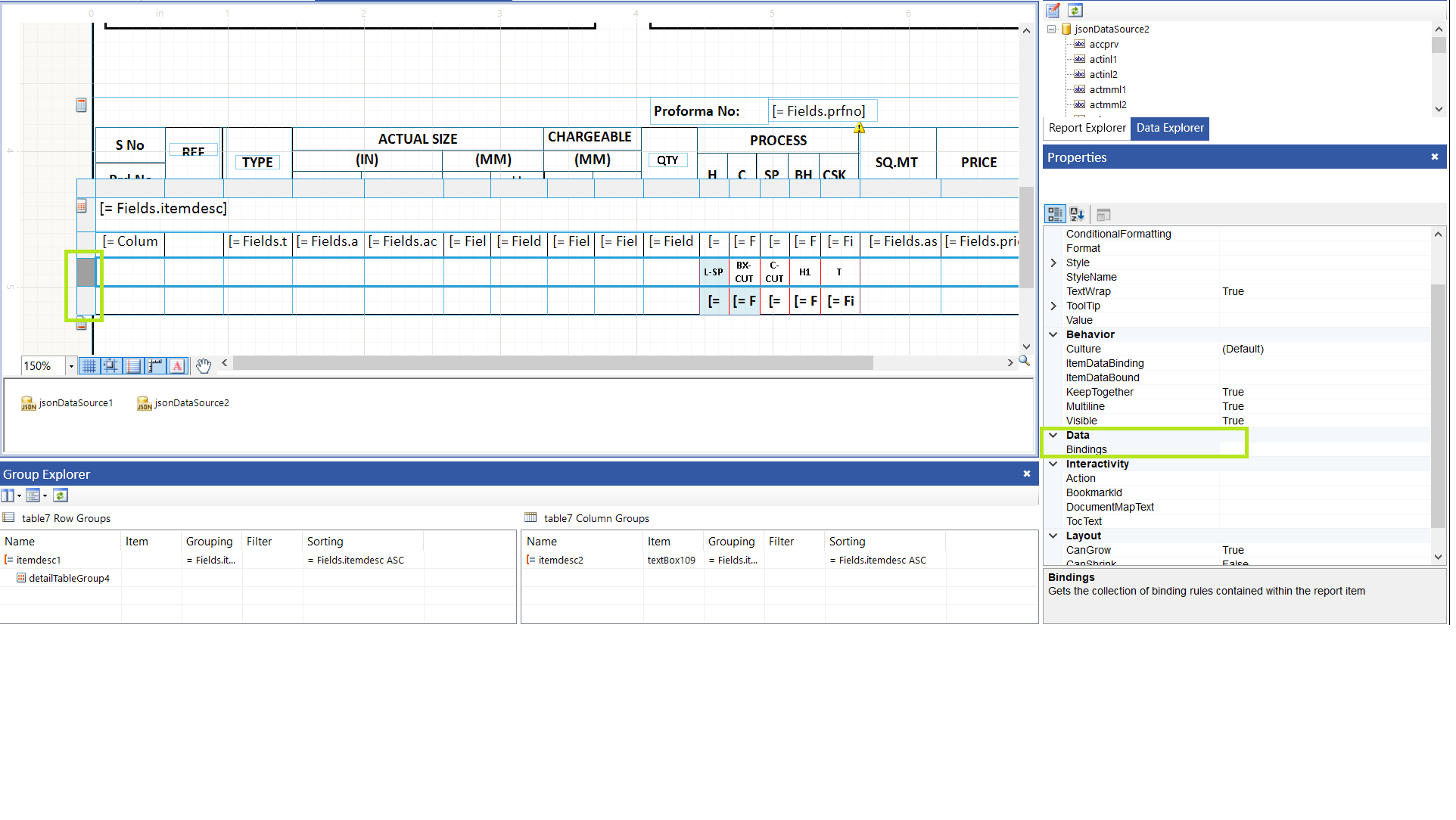The height and width of the screenshot is (820, 1456).
Task: Show properties in categorized view
Action: point(1055,215)
